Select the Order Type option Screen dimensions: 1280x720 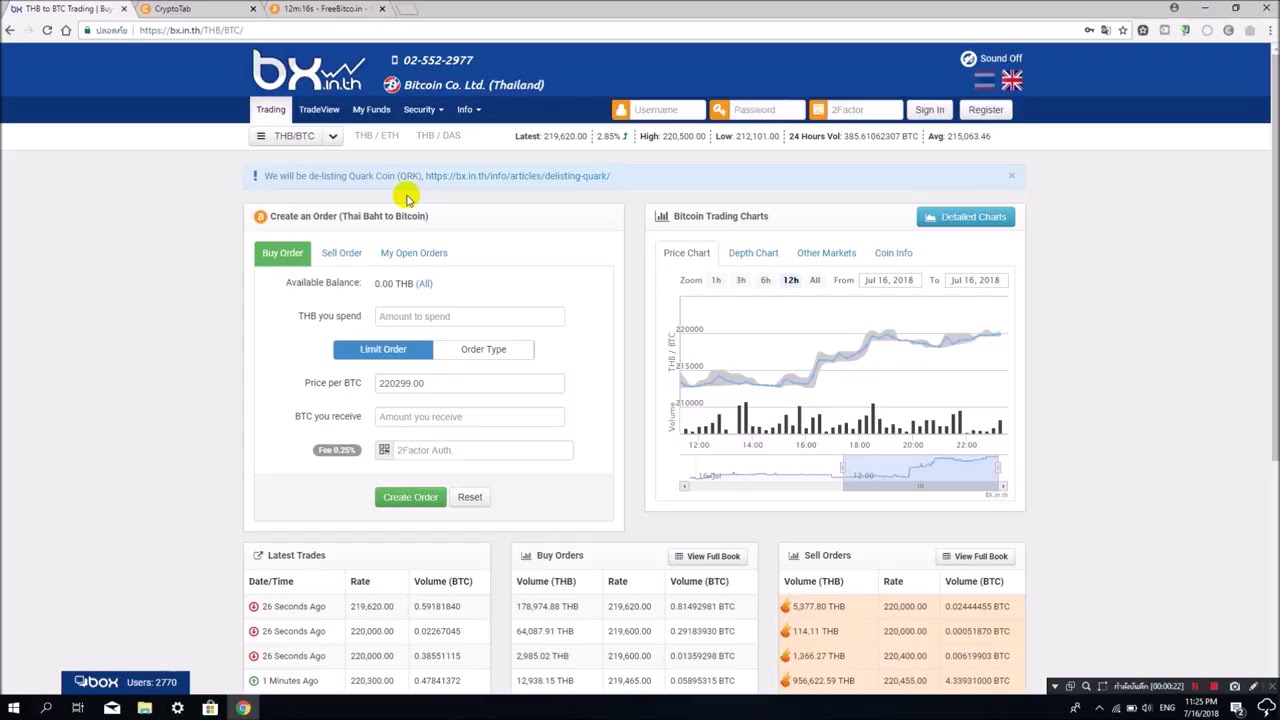click(483, 349)
